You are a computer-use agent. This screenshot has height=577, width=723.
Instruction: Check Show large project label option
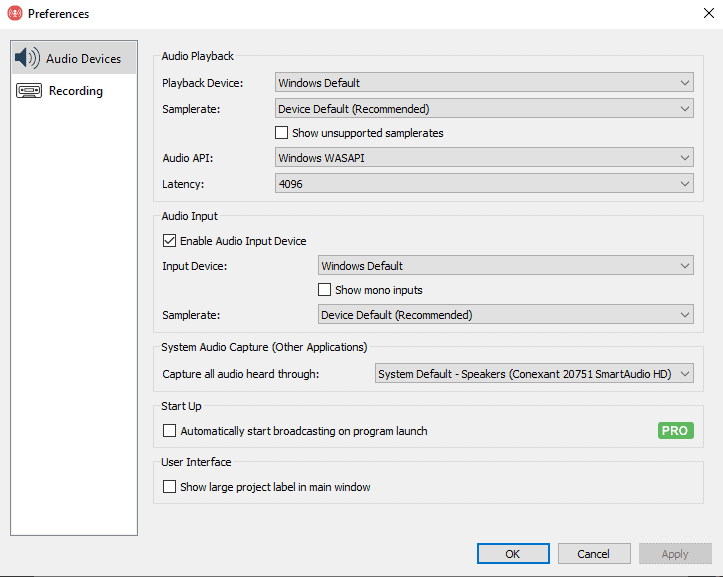169,487
